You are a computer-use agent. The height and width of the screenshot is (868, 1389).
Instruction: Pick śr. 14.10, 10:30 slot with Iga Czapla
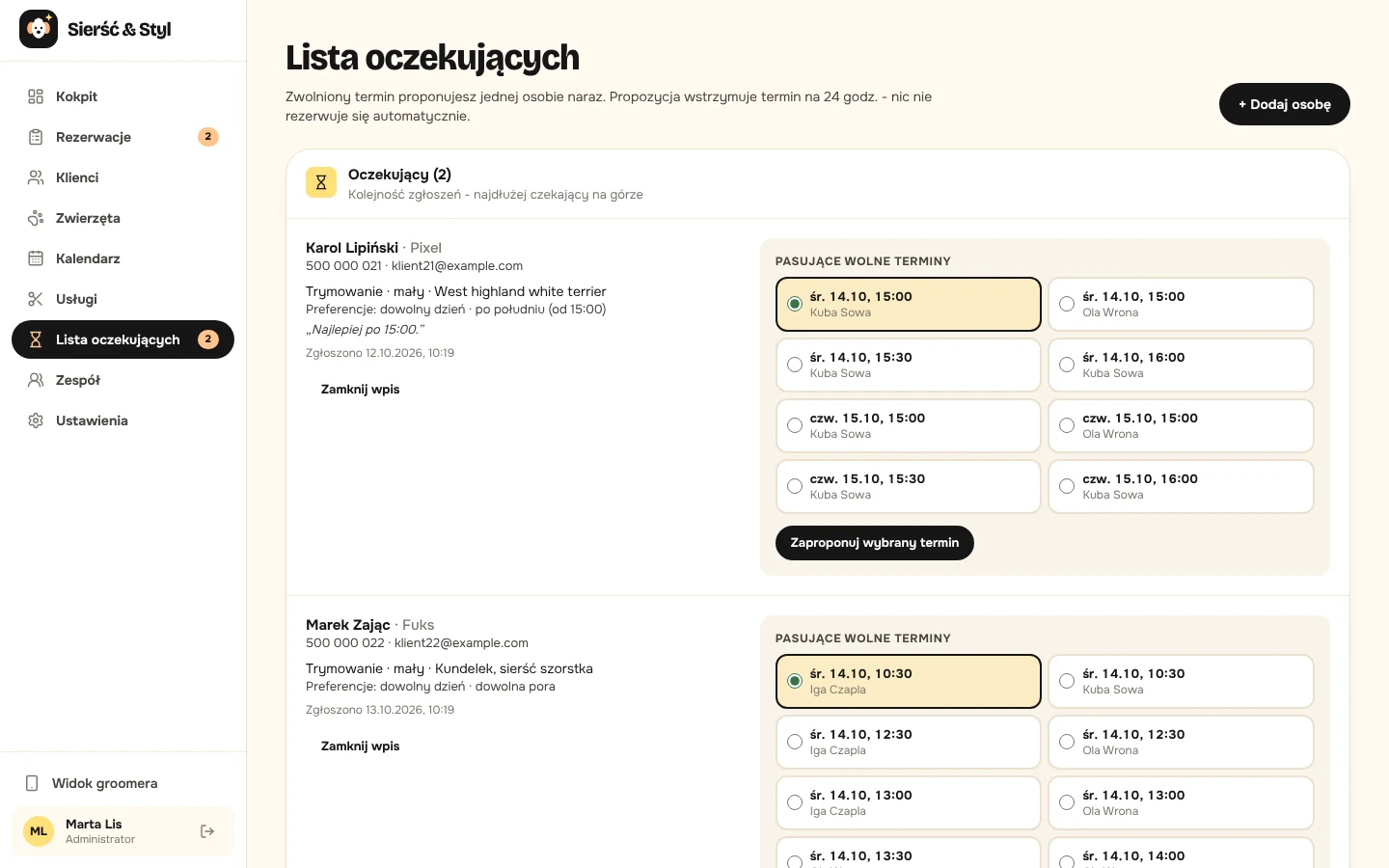909,681
